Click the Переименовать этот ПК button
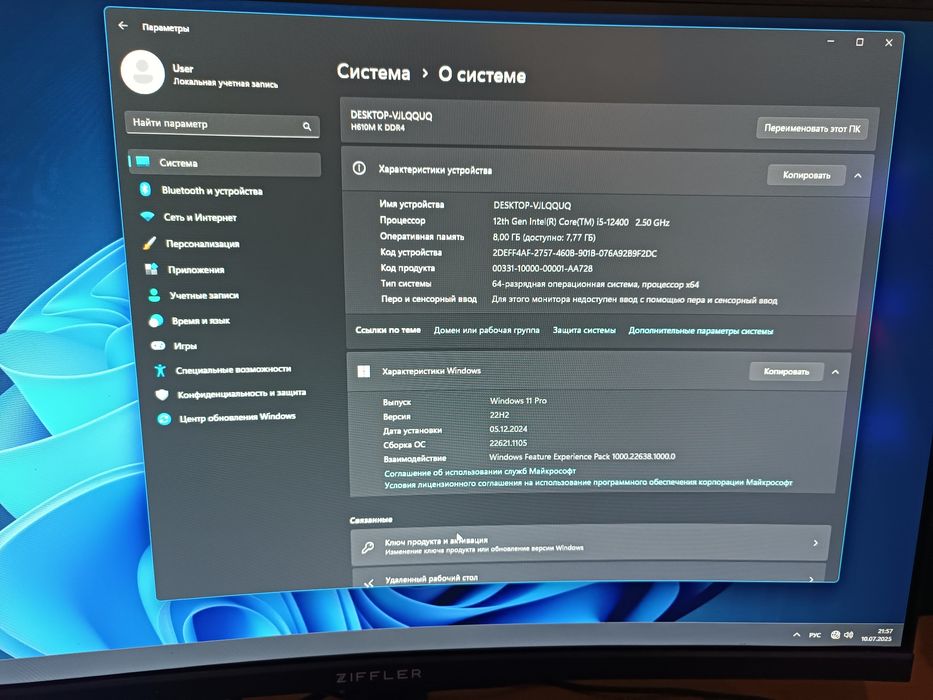The height and width of the screenshot is (700, 933). (x=812, y=128)
